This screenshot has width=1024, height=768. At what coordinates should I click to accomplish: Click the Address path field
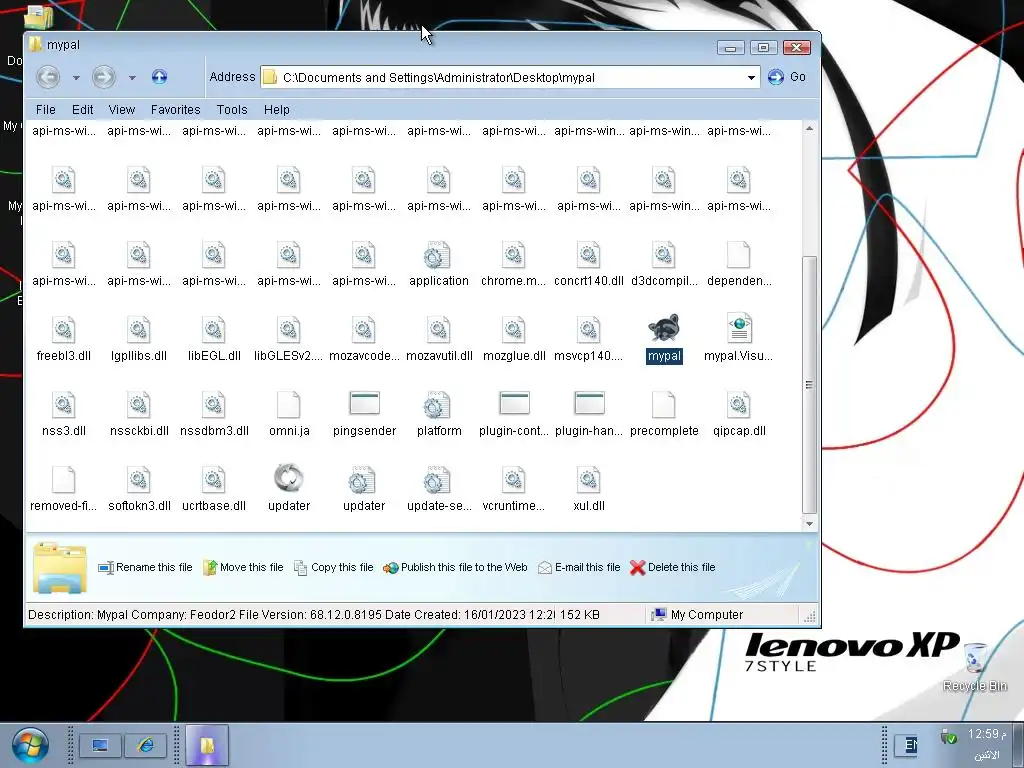(509, 78)
